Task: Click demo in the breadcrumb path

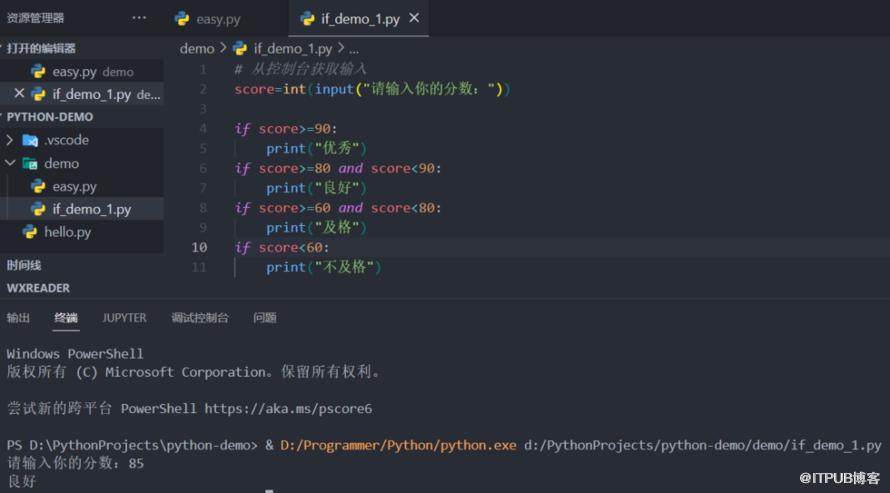Action: tap(197, 49)
